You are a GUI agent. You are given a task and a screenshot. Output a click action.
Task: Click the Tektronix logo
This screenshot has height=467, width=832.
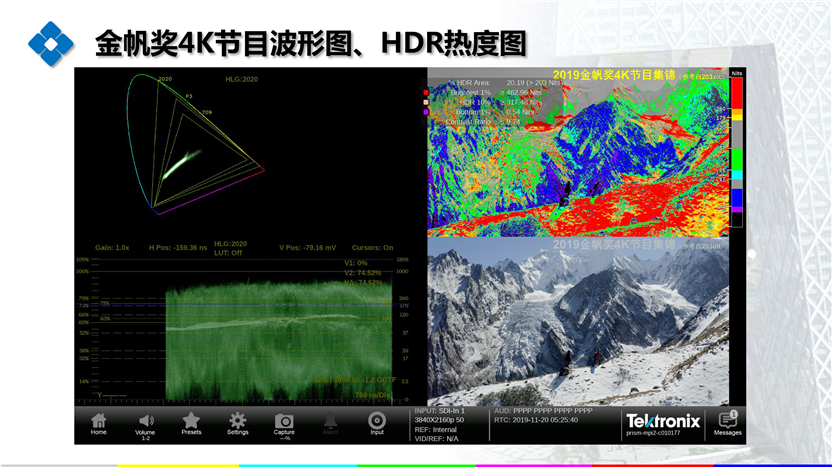click(661, 419)
